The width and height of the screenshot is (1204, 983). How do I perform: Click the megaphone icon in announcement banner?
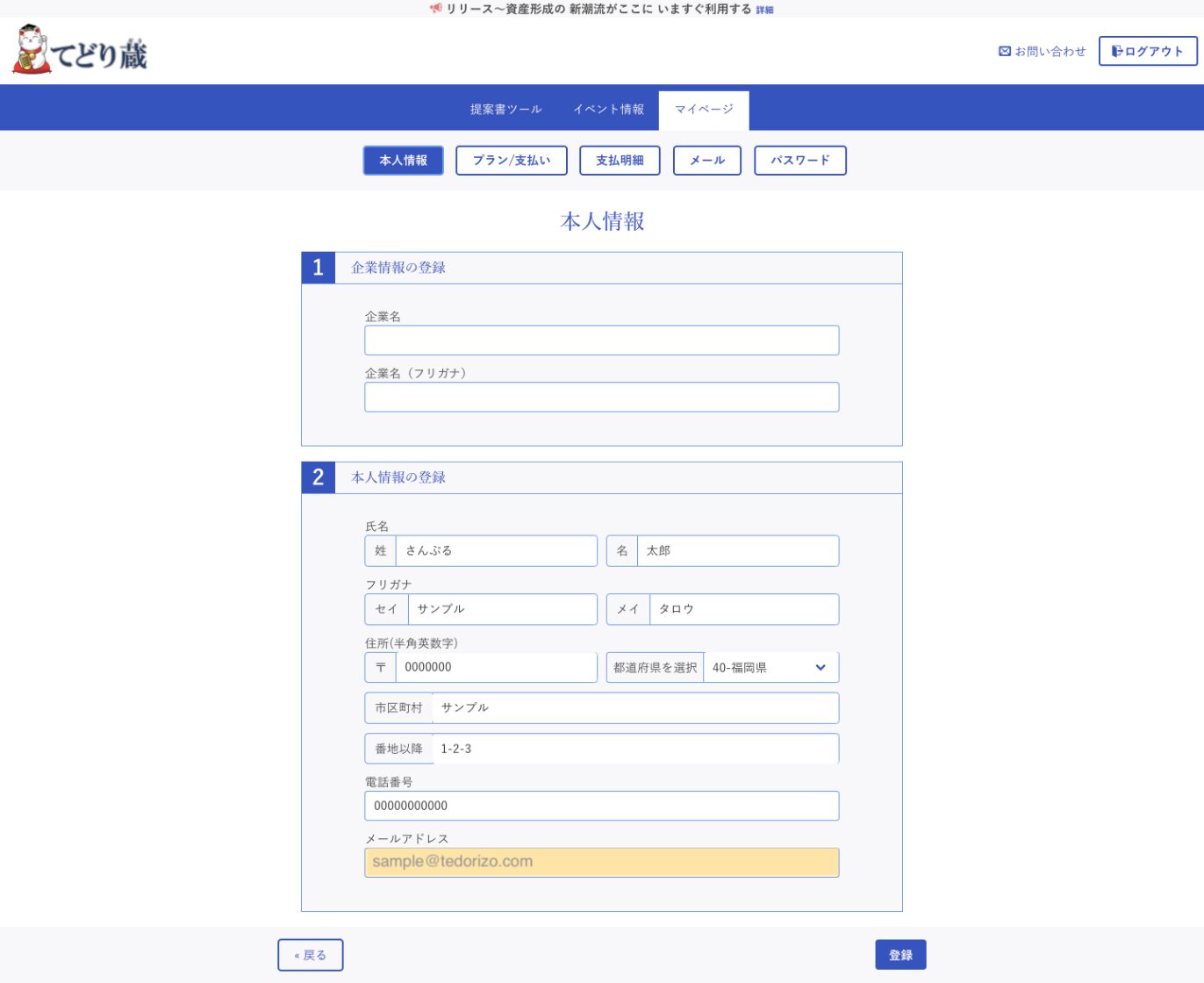435,9
